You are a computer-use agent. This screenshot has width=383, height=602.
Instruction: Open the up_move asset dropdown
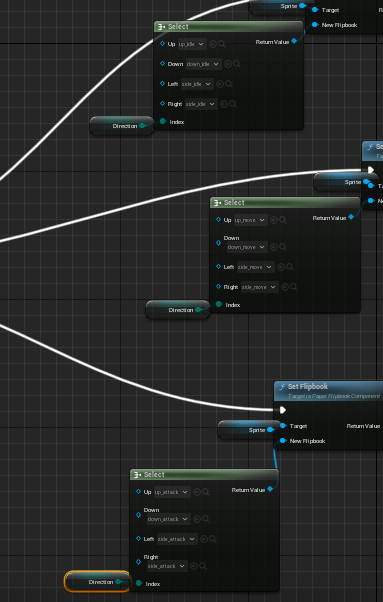click(x=251, y=220)
